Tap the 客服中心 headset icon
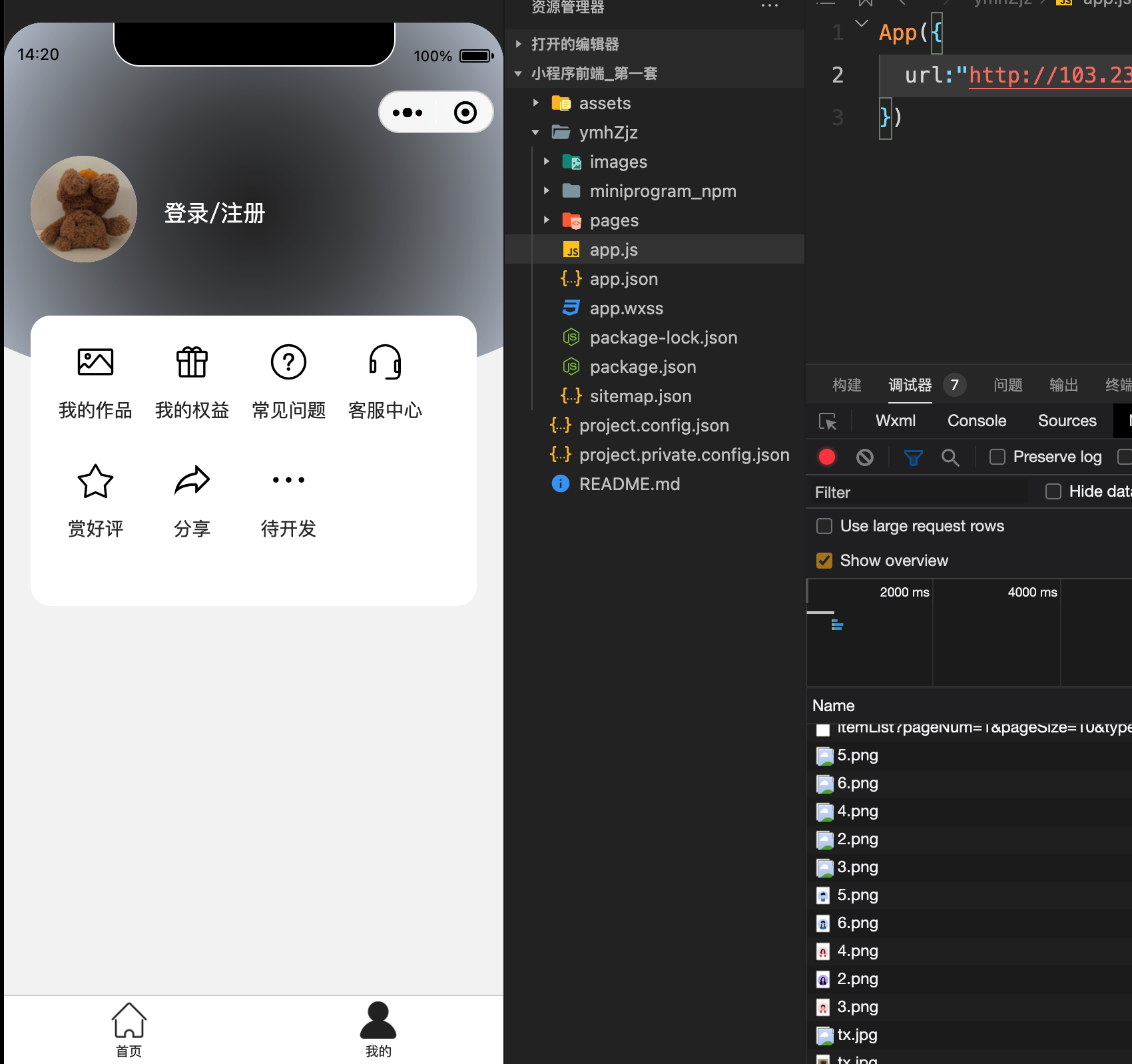1132x1064 pixels. 385,362
